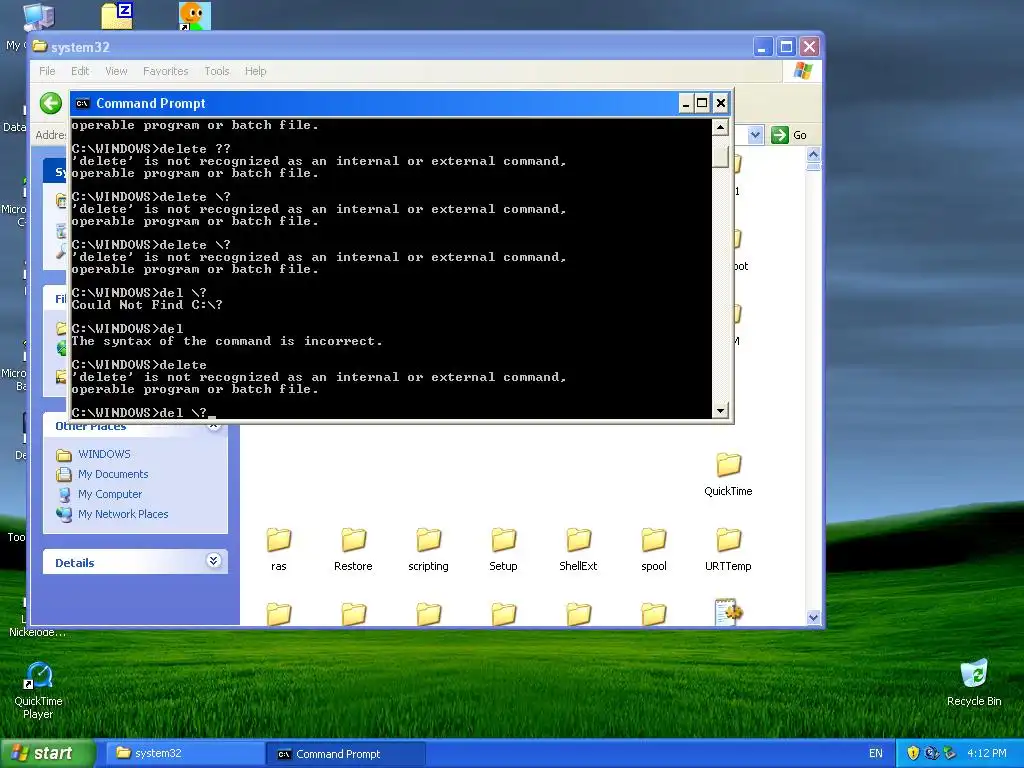
Task: Select the ShellExt folder
Action: (578, 550)
